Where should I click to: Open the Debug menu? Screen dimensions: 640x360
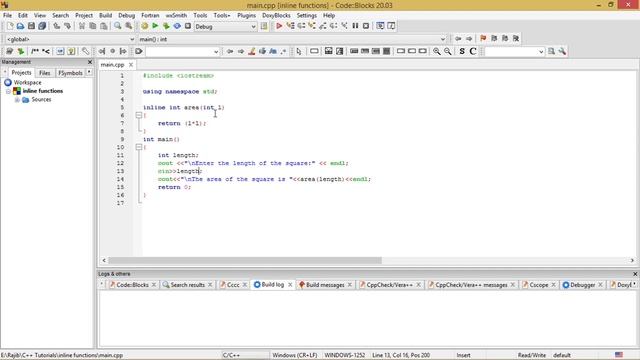[x=127, y=16]
